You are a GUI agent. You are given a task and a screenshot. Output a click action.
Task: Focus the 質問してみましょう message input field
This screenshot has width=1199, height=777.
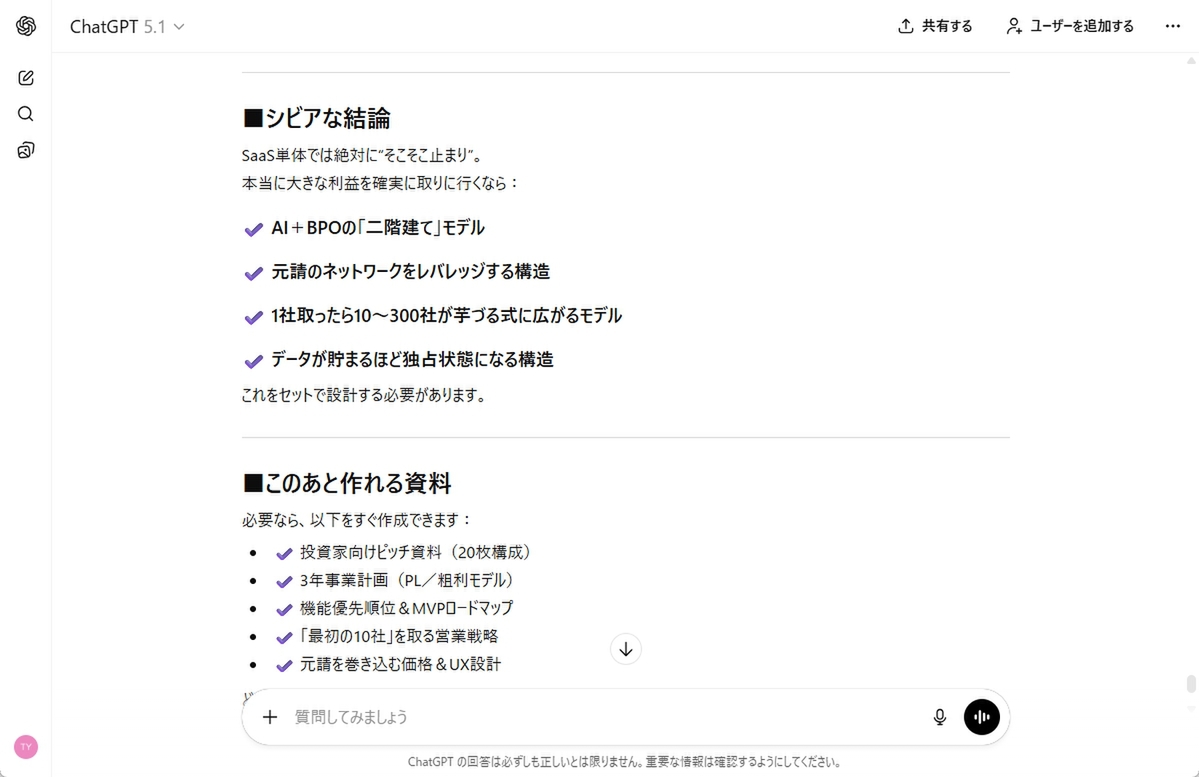point(604,717)
